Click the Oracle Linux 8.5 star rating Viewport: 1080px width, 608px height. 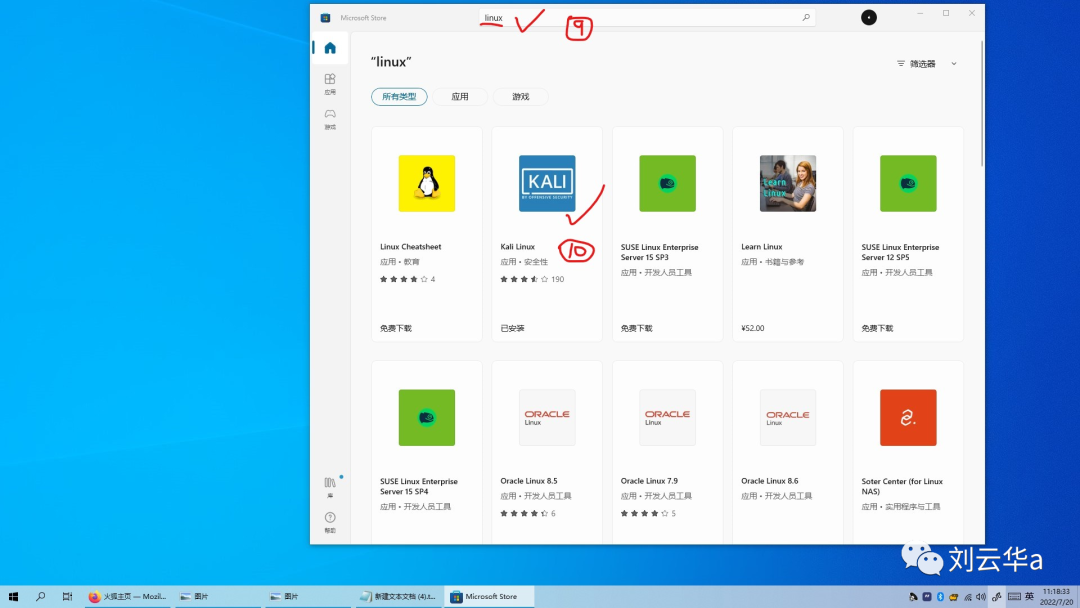pyautogui.click(x=528, y=513)
